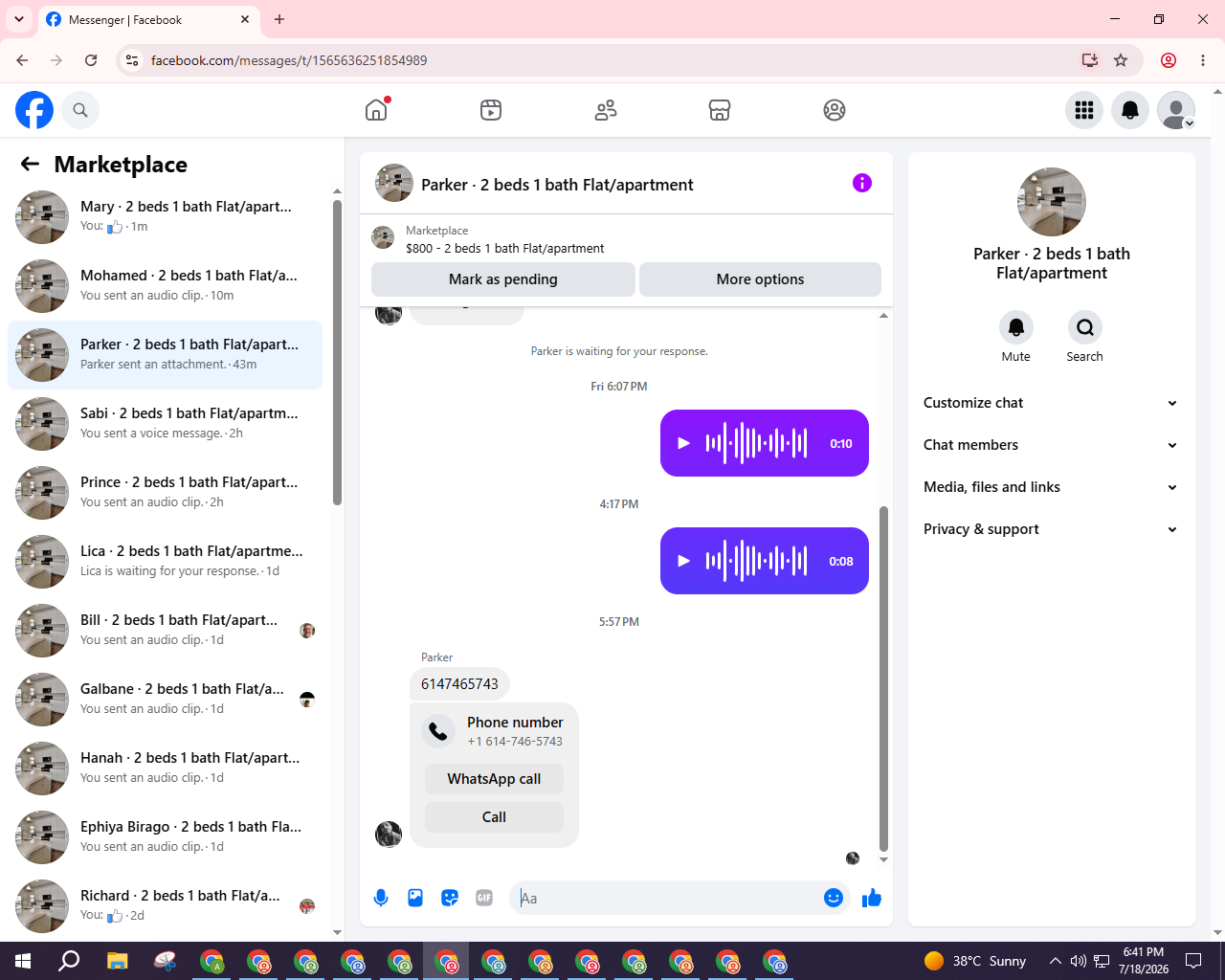Open the Friends icon in the top bar

click(x=606, y=110)
